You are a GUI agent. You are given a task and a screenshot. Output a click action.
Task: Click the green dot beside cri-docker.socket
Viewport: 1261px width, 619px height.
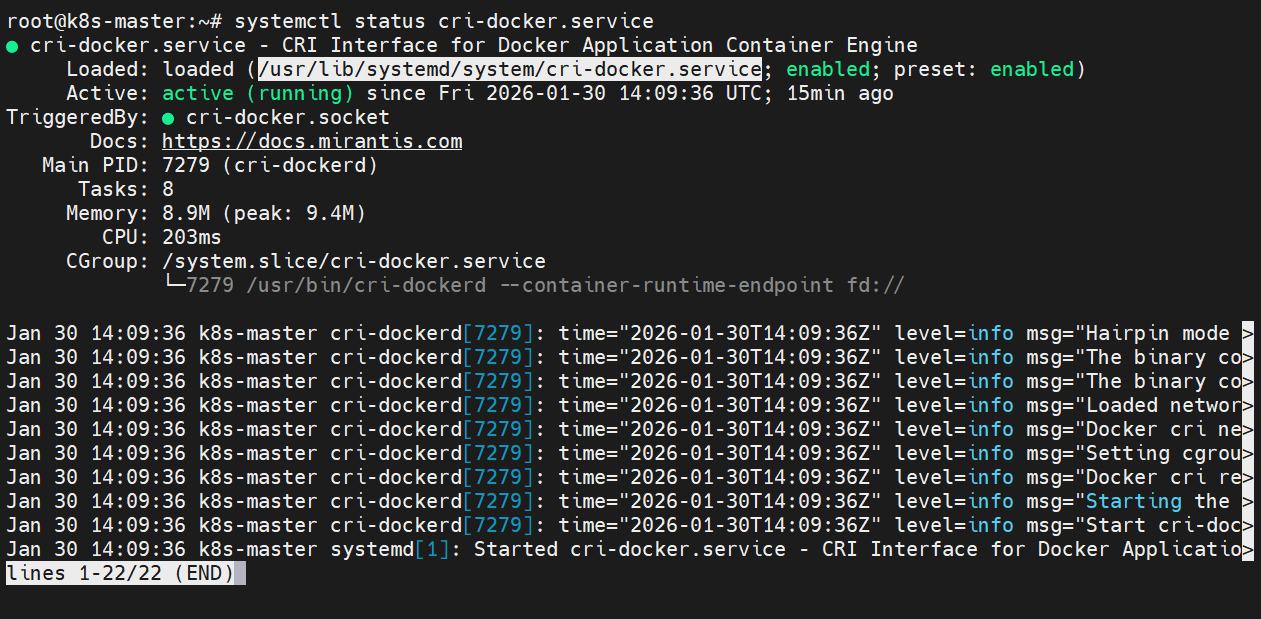(168, 118)
